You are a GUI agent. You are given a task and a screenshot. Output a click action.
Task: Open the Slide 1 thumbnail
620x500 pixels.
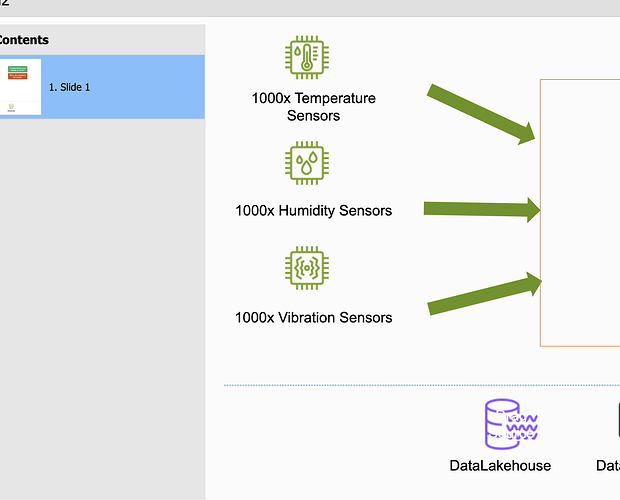pos(20,87)
